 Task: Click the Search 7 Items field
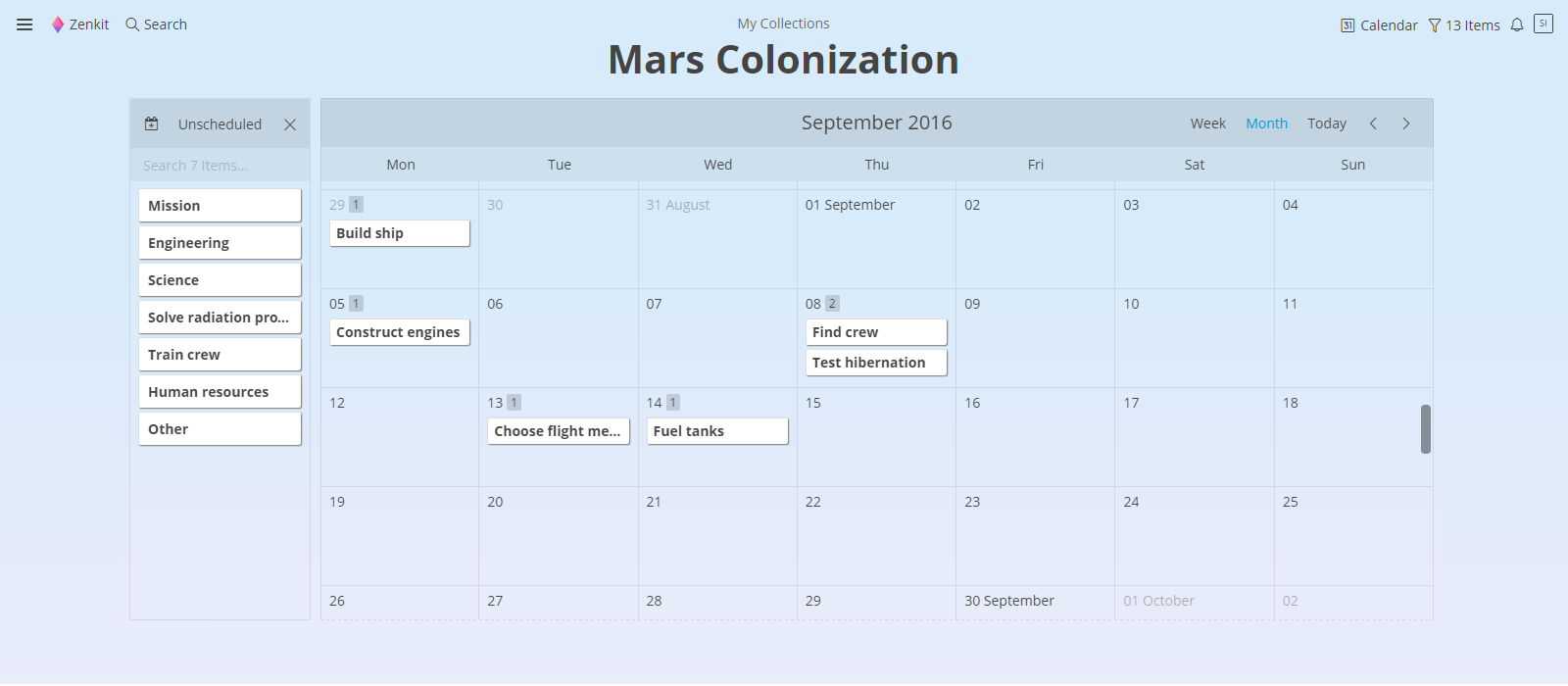220,166
